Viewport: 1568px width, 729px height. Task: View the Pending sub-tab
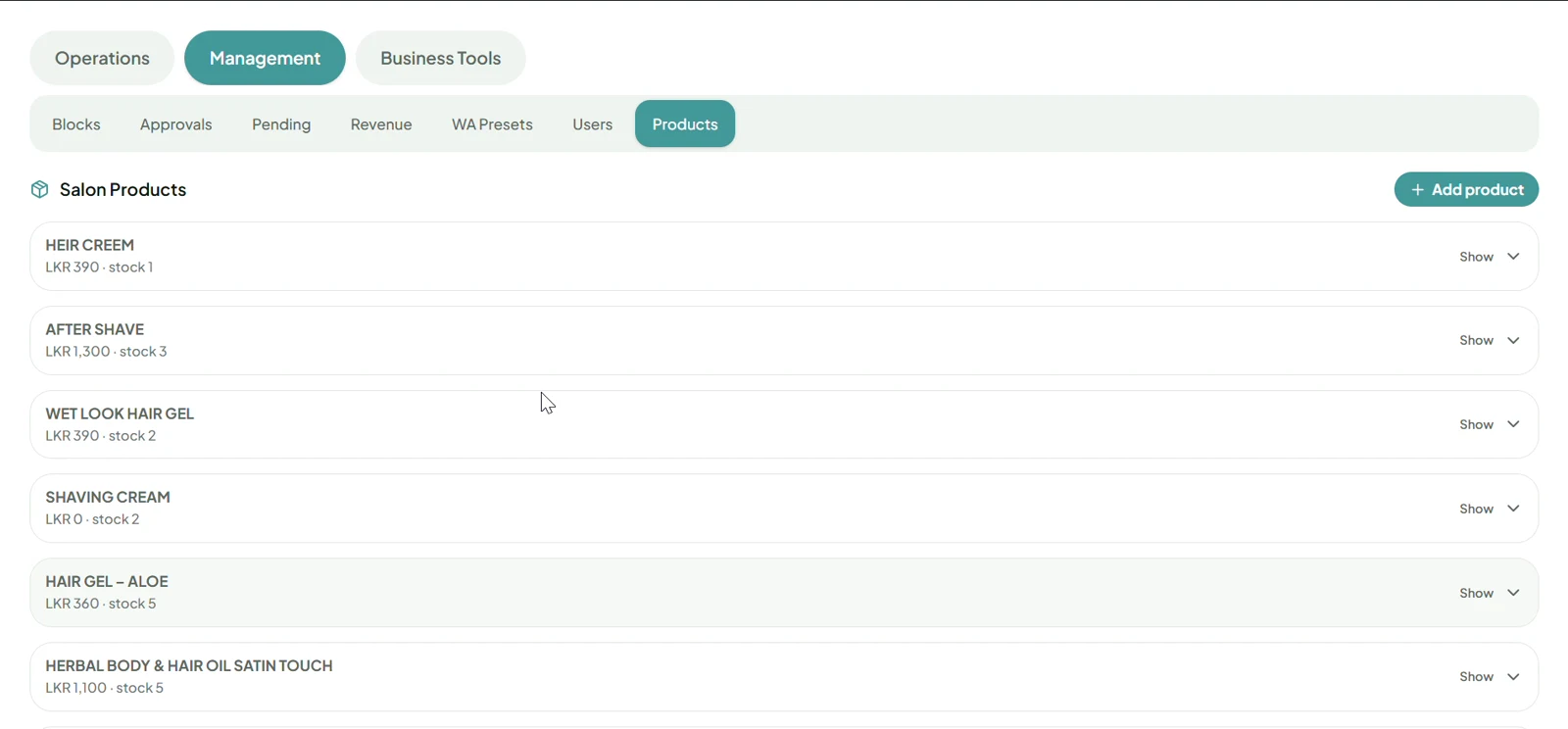[281, 124]
